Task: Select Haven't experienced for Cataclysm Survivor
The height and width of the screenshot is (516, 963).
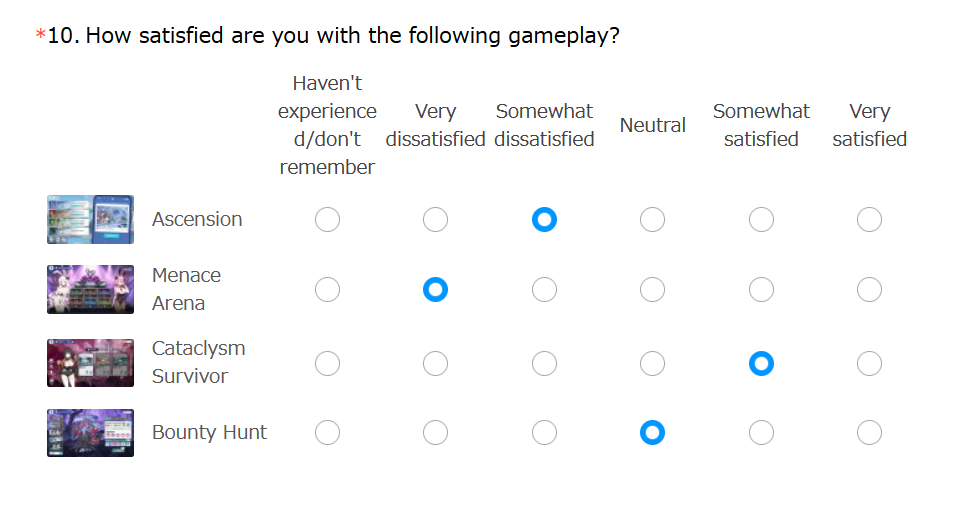Action: [327, 363]
